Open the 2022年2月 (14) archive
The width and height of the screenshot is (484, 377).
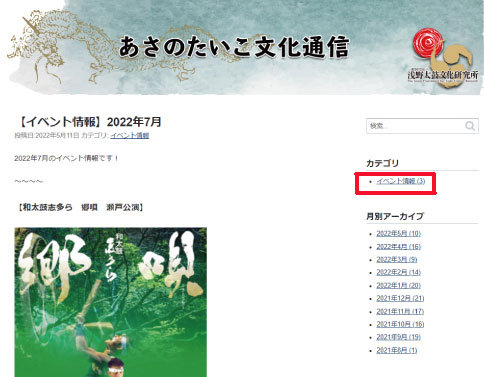[x=398, y=273]
